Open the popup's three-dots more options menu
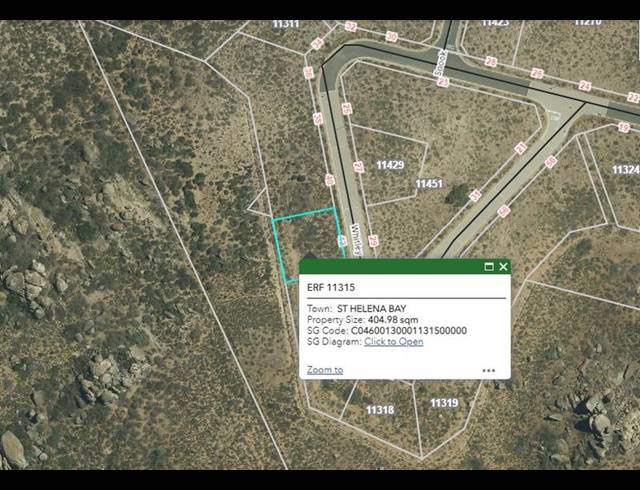Screen dimensions: 640x490 coord(489,371)
